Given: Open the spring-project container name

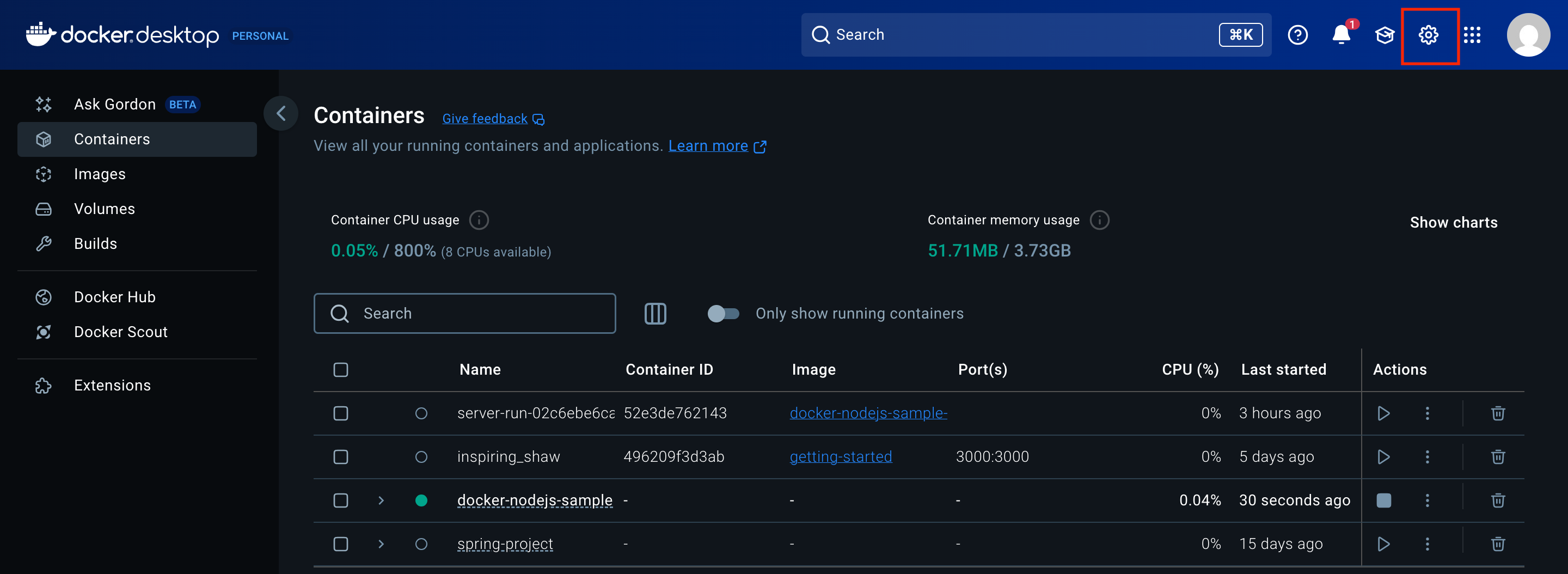Looking at the screenshot, I should tap(505, 544).
